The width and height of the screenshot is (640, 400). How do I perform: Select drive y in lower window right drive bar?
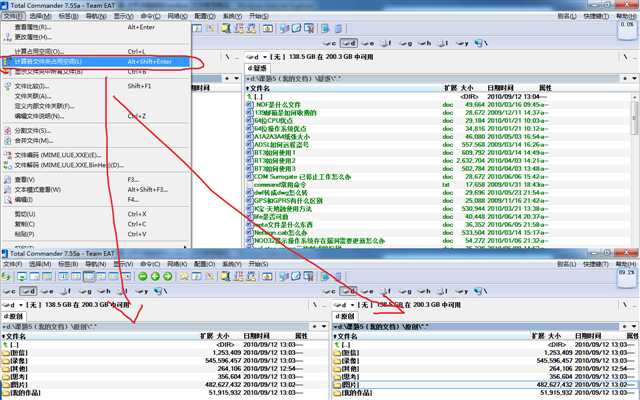coord(462,291)
